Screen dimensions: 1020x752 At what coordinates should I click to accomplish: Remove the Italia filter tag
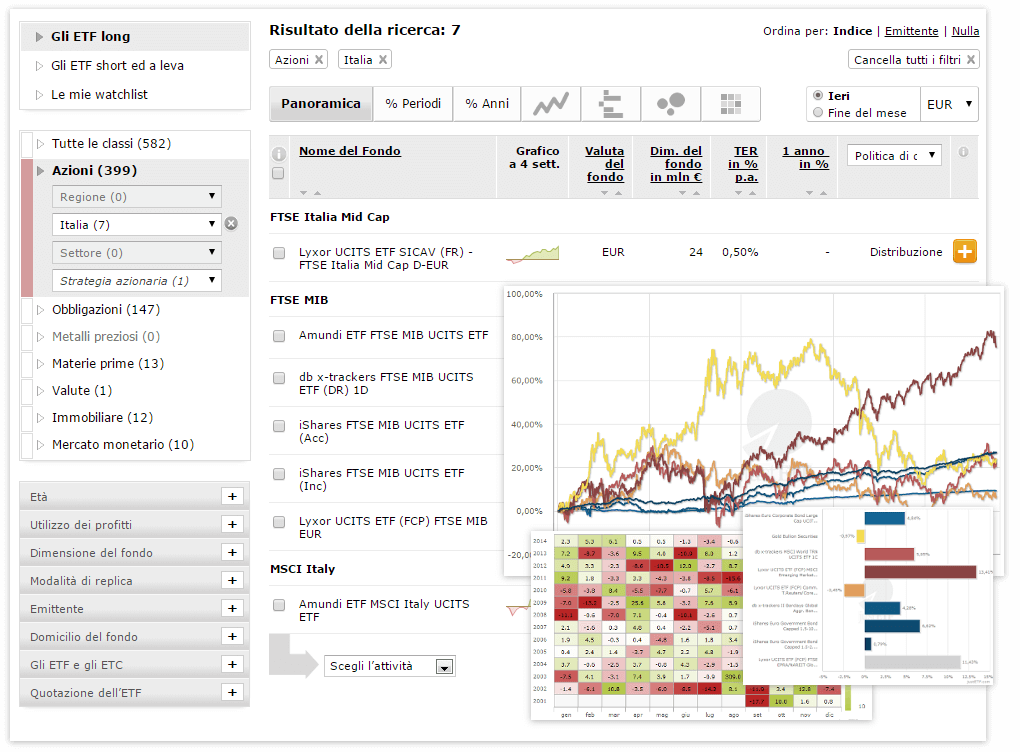point(383,60)
